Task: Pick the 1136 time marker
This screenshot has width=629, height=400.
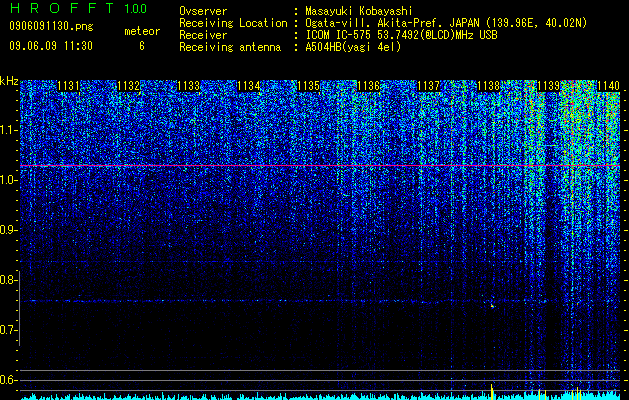Action: pos(369,86)
